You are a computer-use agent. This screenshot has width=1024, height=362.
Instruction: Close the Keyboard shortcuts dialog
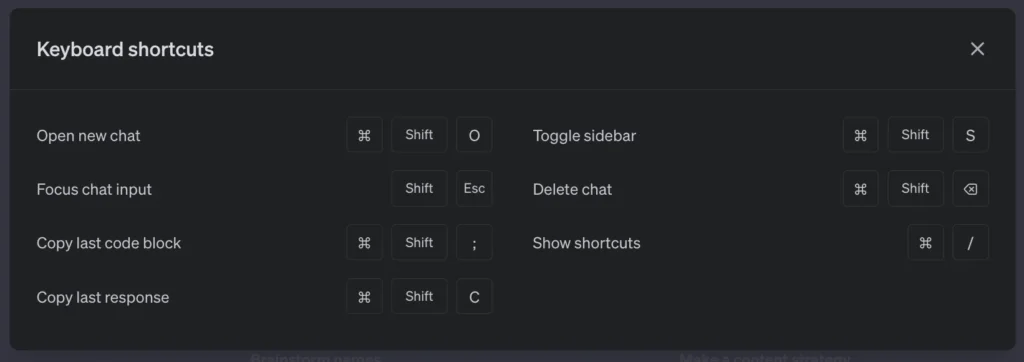977,49
